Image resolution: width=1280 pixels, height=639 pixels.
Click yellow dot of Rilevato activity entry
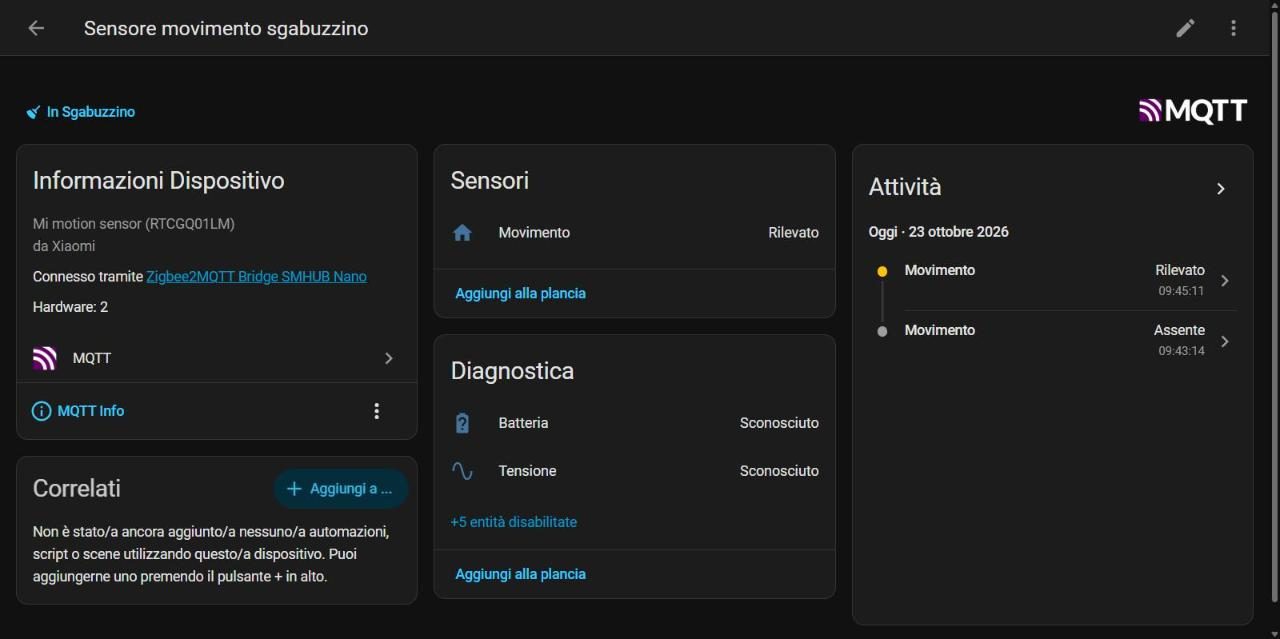coord(882,271)
